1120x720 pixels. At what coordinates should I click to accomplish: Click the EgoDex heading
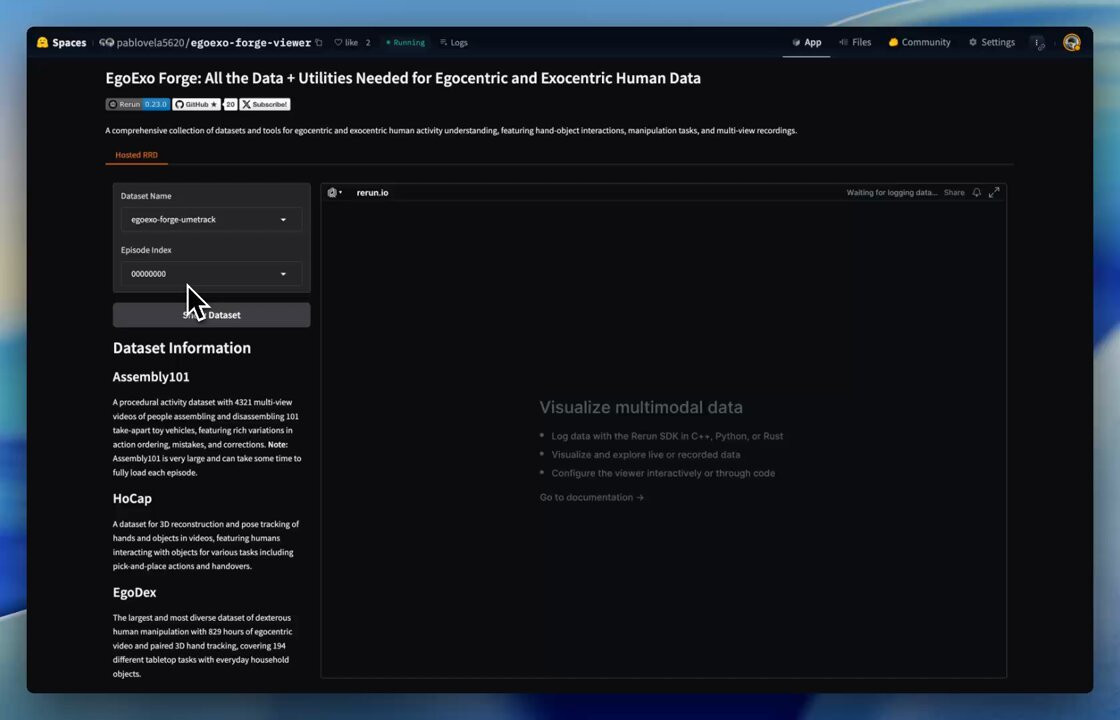point(134,592)
